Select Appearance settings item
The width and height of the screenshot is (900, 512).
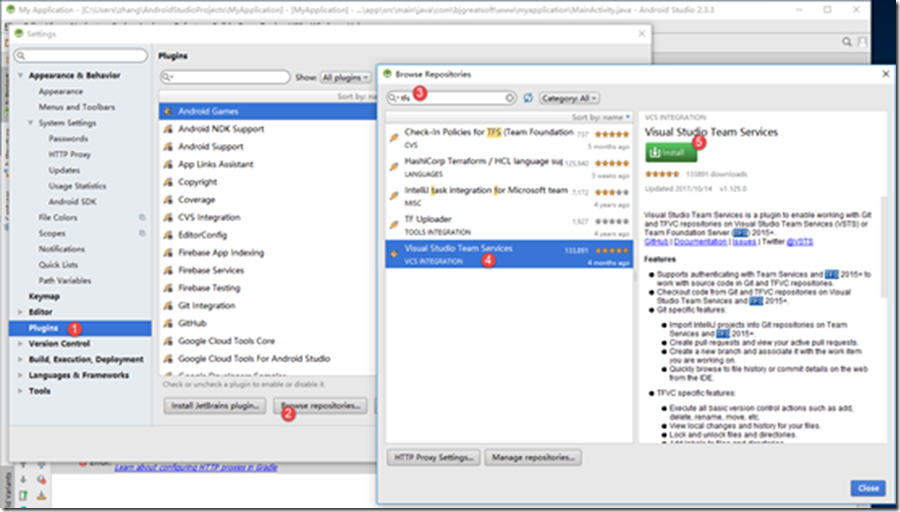tap(61, 91)
